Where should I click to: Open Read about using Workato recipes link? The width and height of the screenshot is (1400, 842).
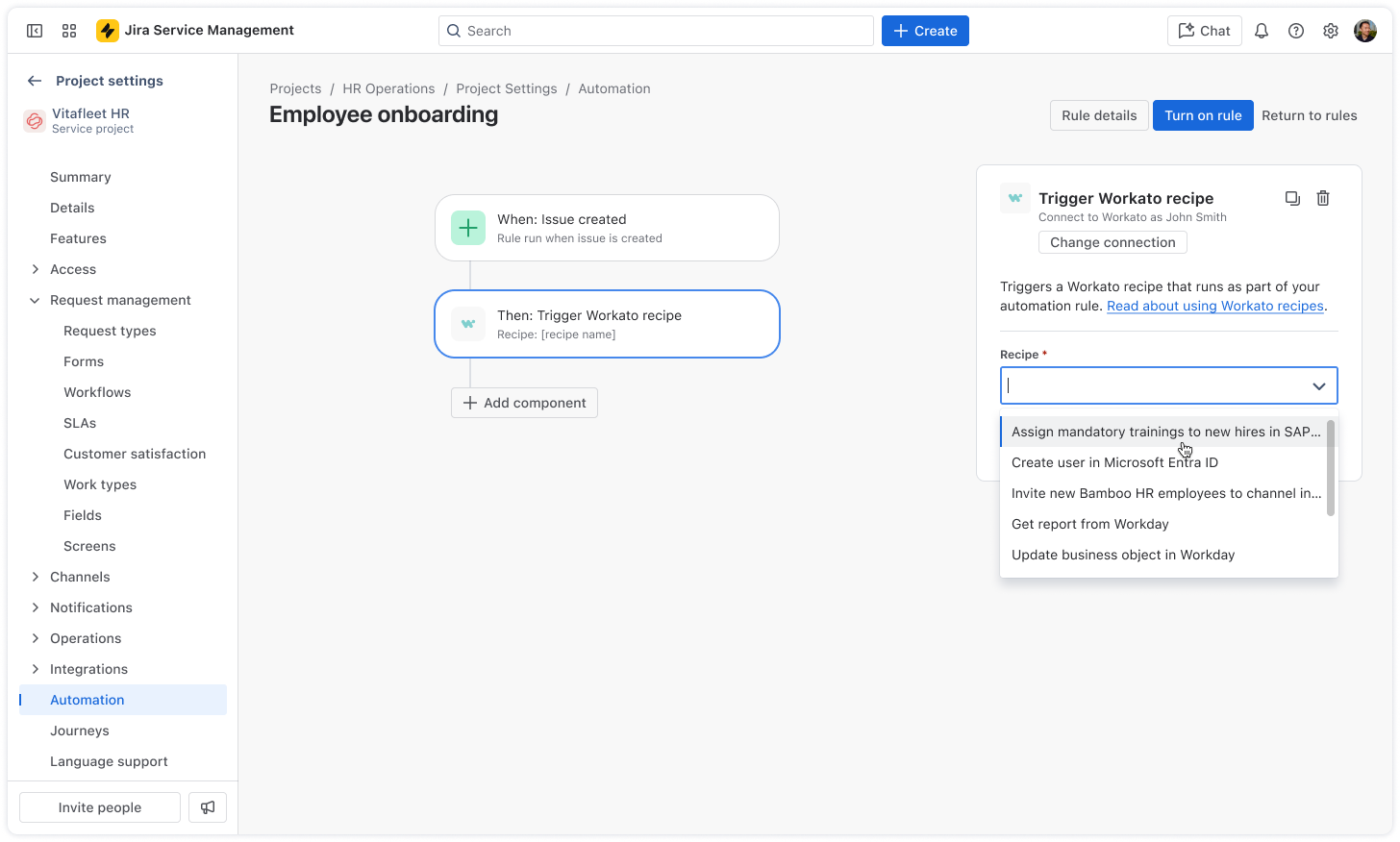click(x=1215, y=306)
